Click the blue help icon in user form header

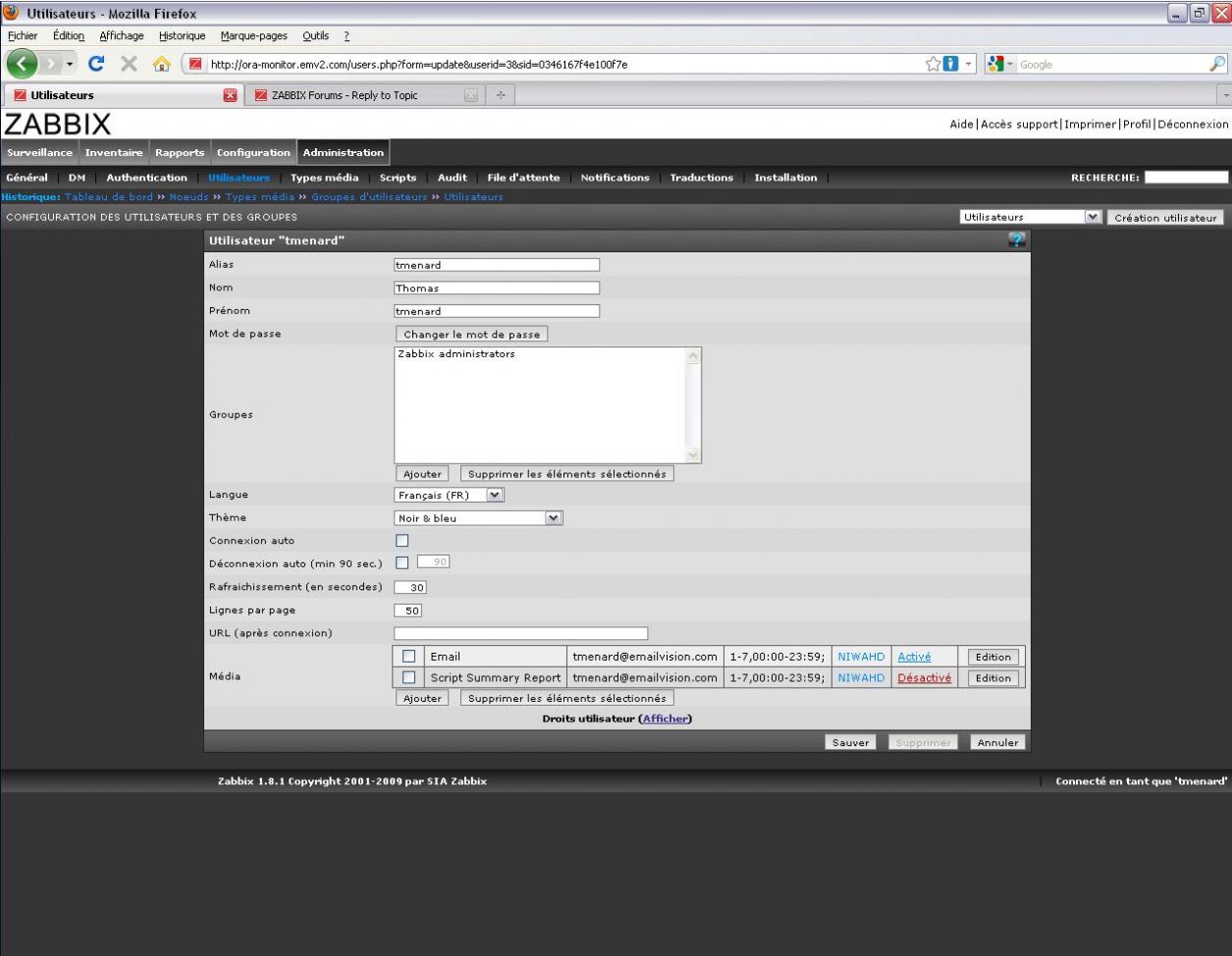point(1017,240)
